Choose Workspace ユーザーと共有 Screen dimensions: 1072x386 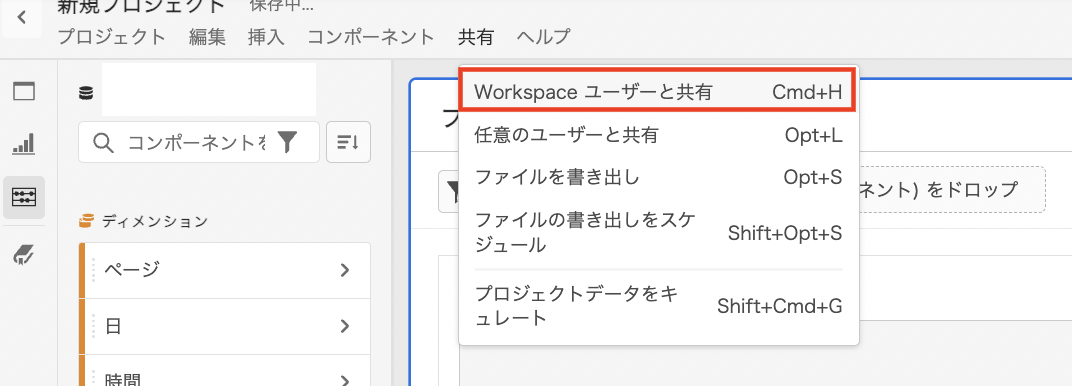pos(658,91)
